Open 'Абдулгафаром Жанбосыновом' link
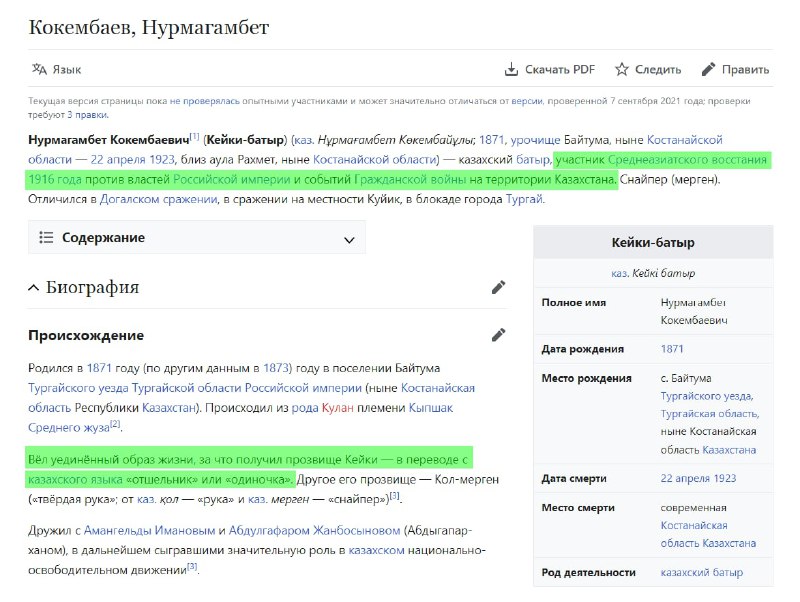 314,531
